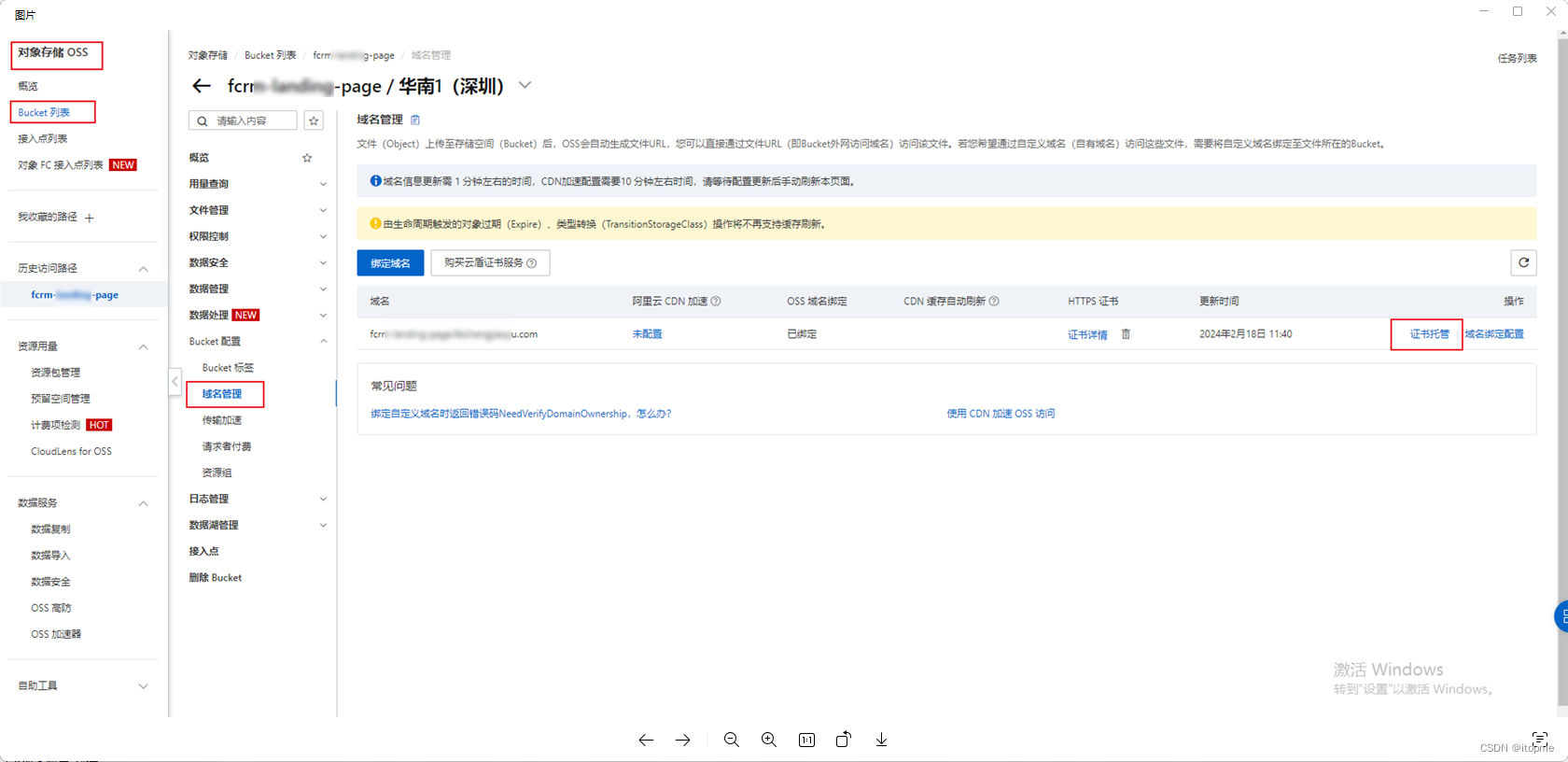1568x762 pixels.
Task: Zoom out with the magnifier minus icon
Action: (732, 740)
